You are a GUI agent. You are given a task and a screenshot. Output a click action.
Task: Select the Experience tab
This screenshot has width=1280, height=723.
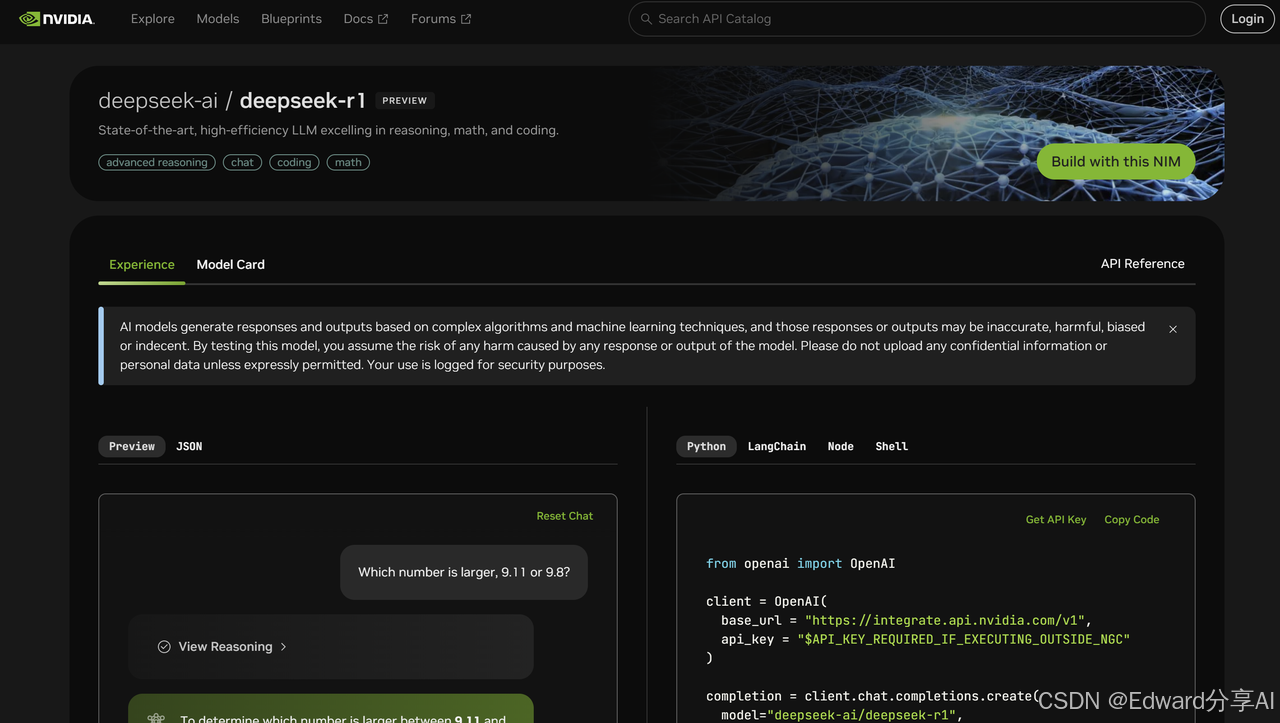coord(142,264)
